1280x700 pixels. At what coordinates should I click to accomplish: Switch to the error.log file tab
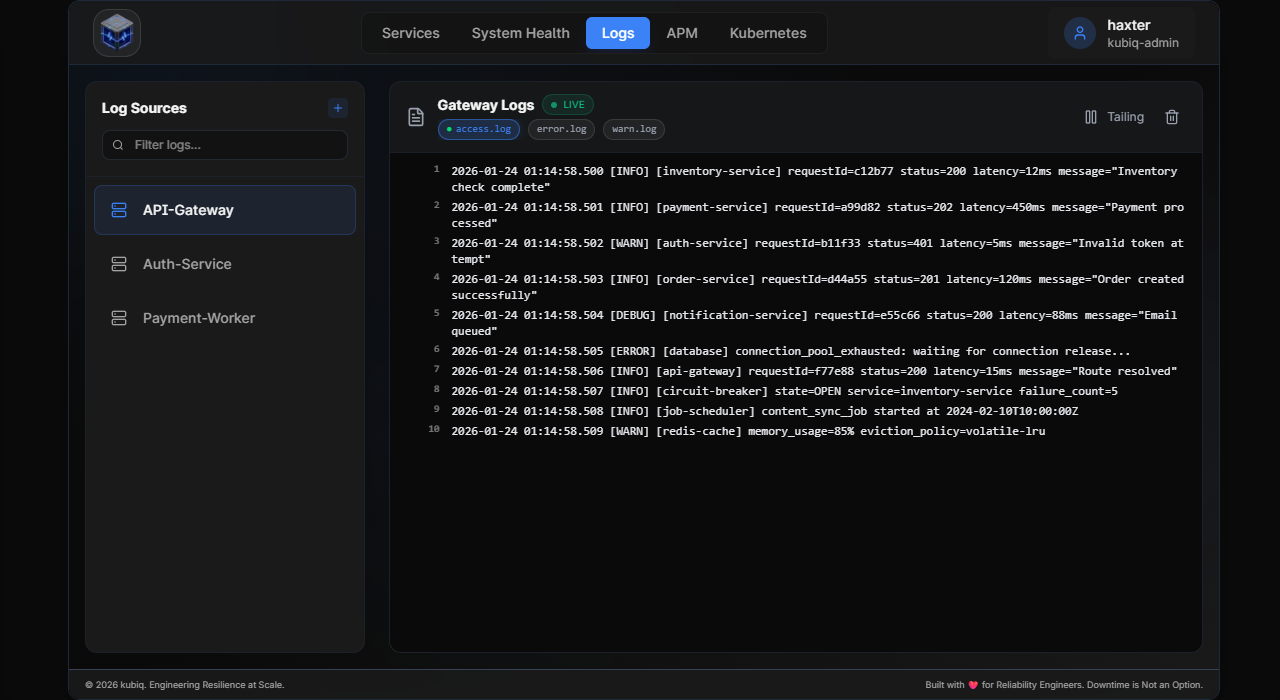(x=561, y=129)
